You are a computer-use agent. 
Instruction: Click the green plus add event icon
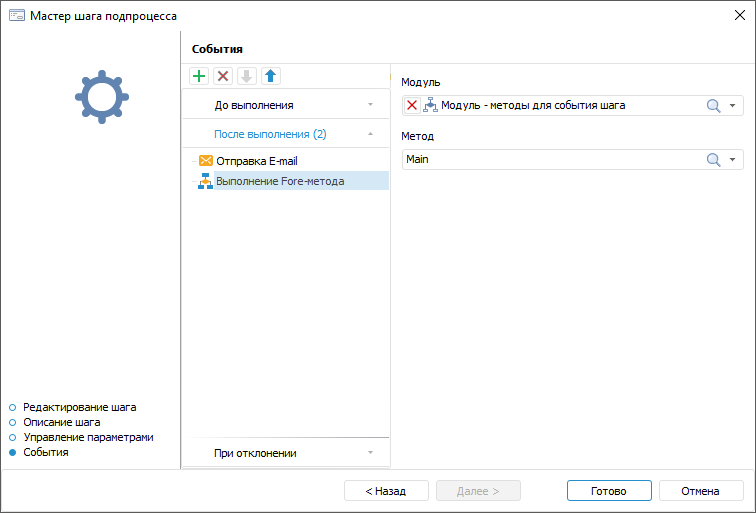point(199,76)
